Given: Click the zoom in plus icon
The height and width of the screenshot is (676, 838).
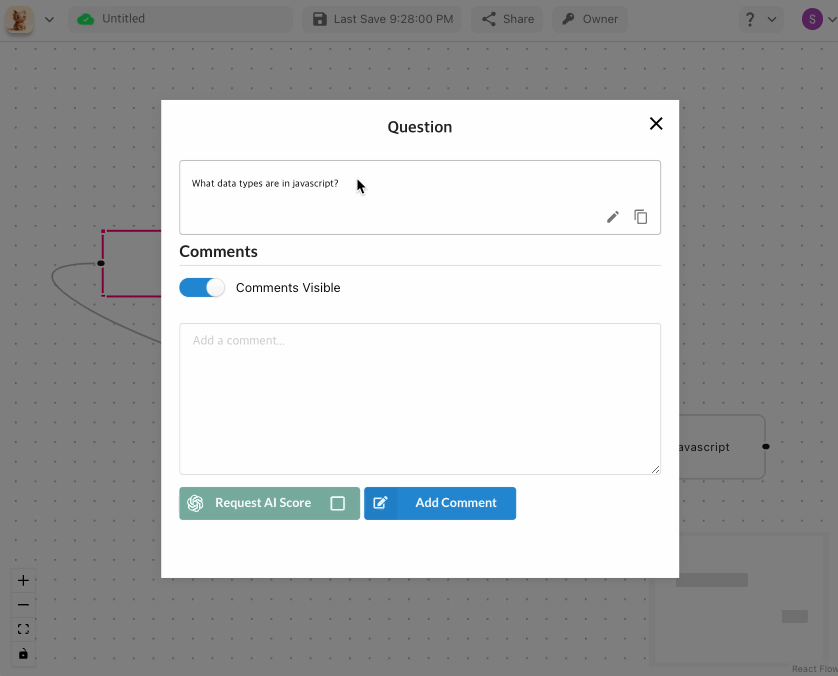Looking at the screenshot, I should click(x=23, y=580).
